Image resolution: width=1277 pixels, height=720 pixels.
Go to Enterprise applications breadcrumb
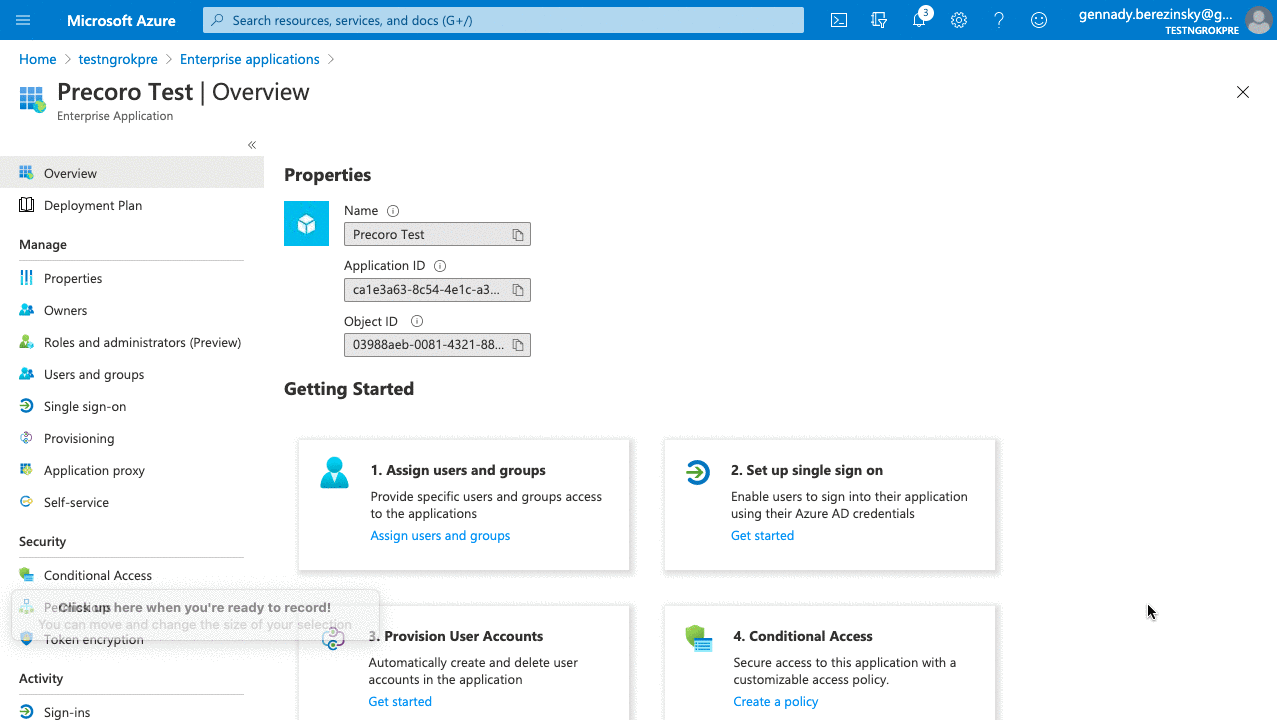click(x=250, y=59)
